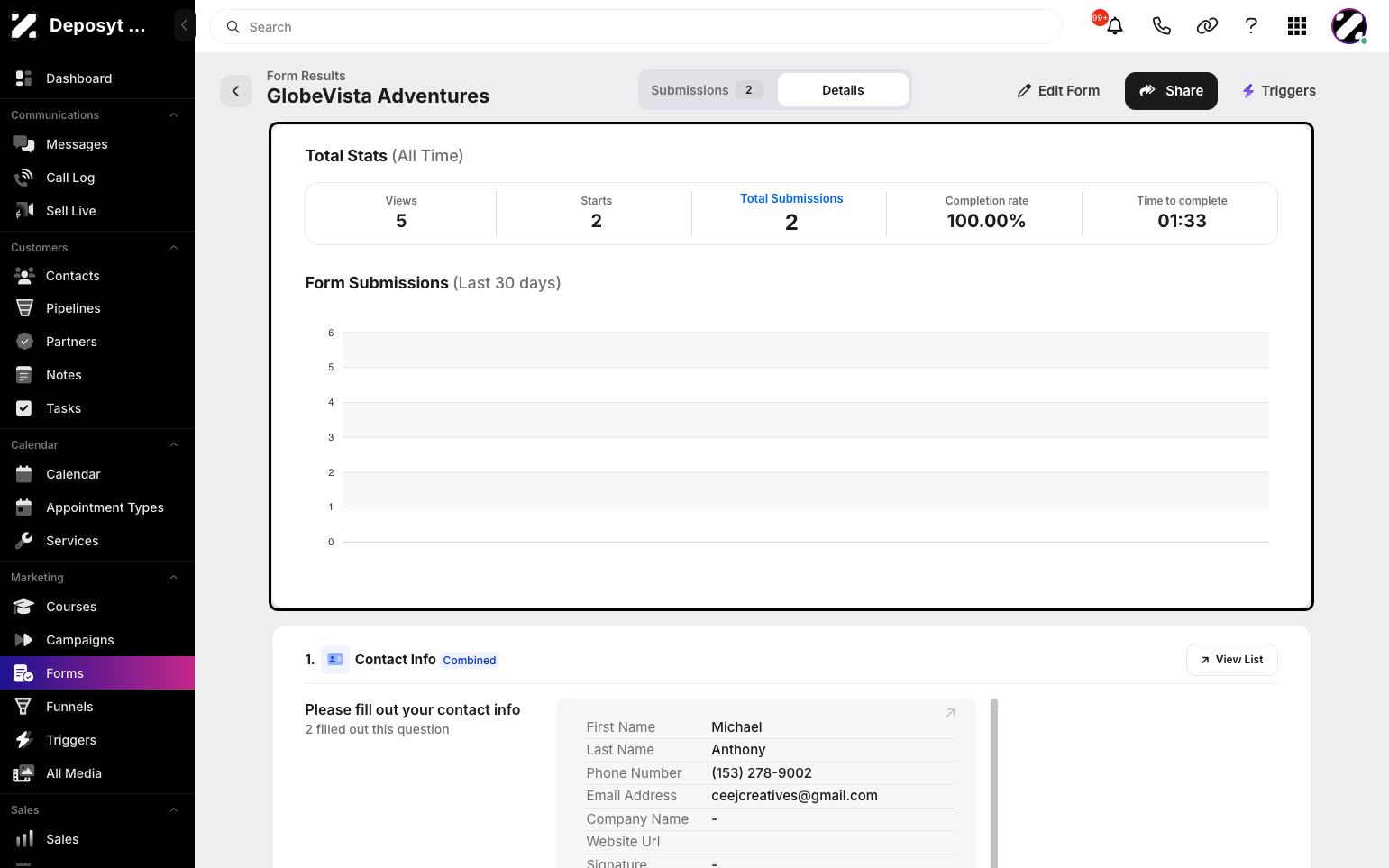Click Edit Form button
The image size is (1389, 868).
[x=1058, y=91]
